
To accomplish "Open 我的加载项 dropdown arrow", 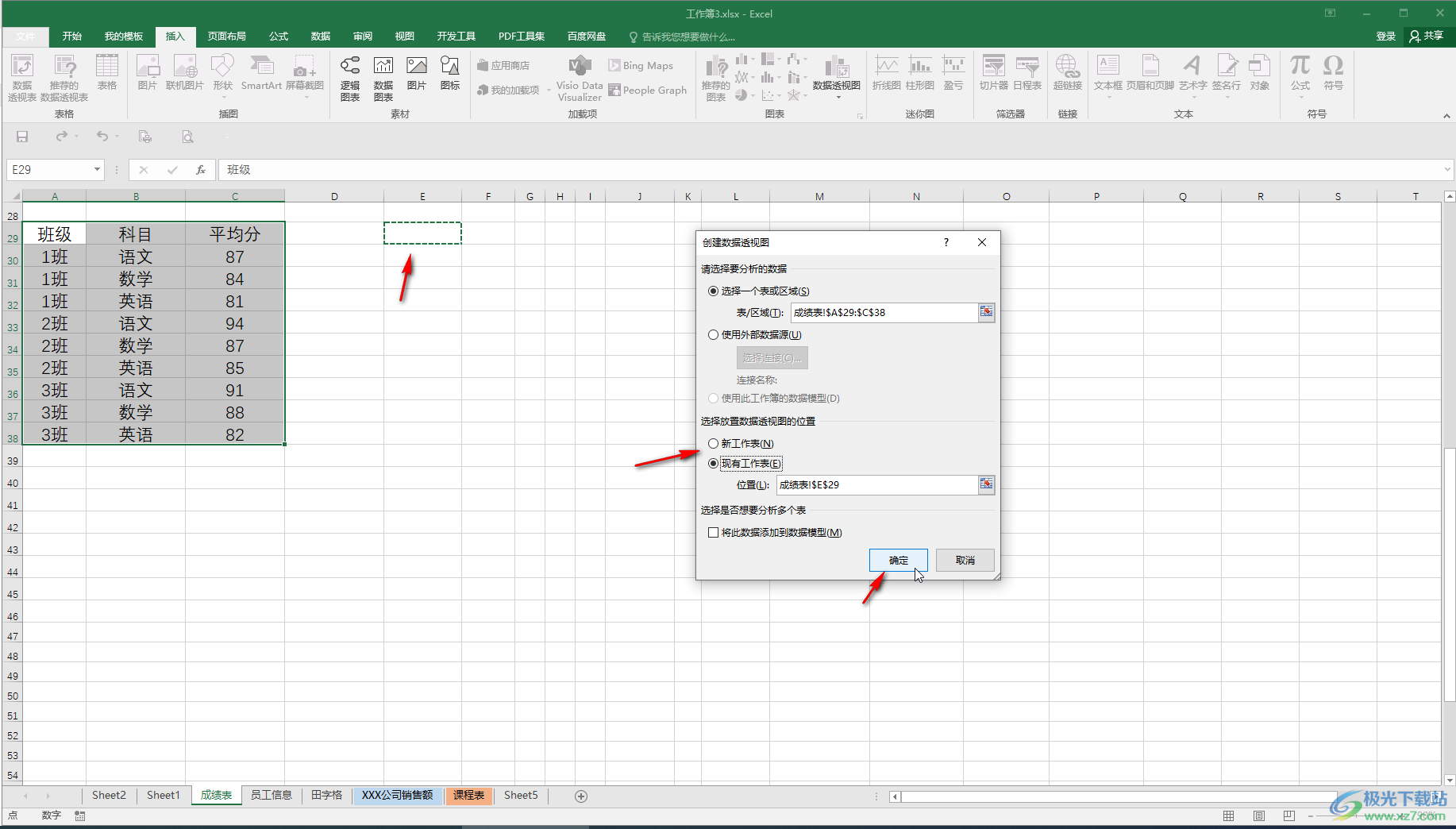I will pyautogui.click(x=548, y=91).
